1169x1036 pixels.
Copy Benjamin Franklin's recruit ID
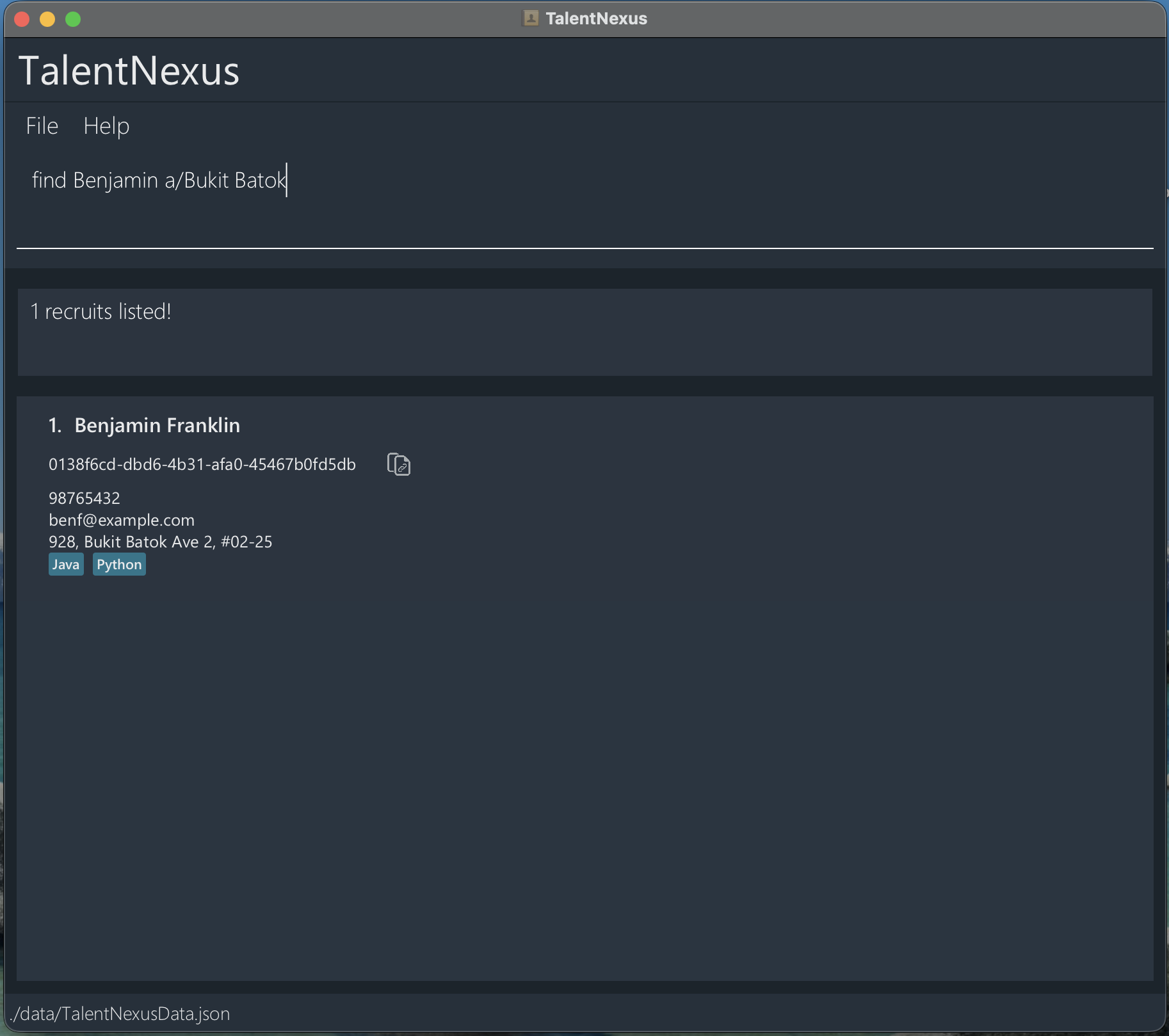pos(398,464)
